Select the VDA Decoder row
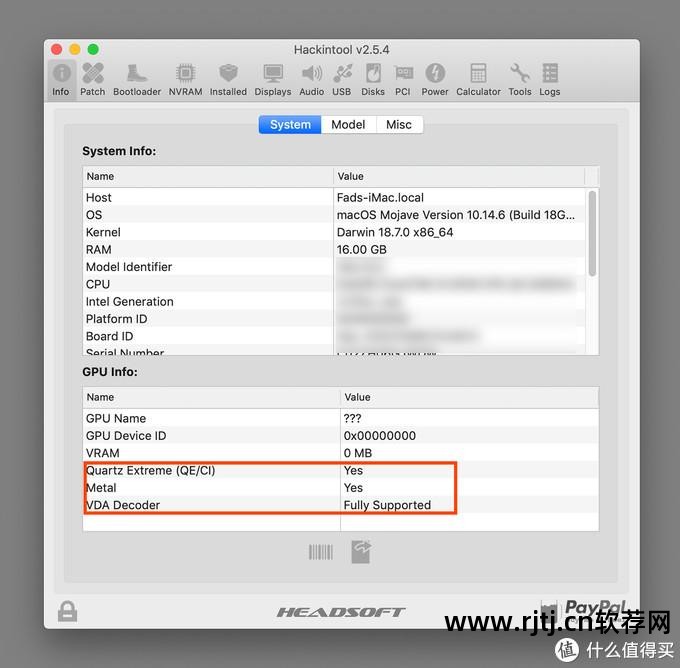The image size is (680, 668). [341, 505]
